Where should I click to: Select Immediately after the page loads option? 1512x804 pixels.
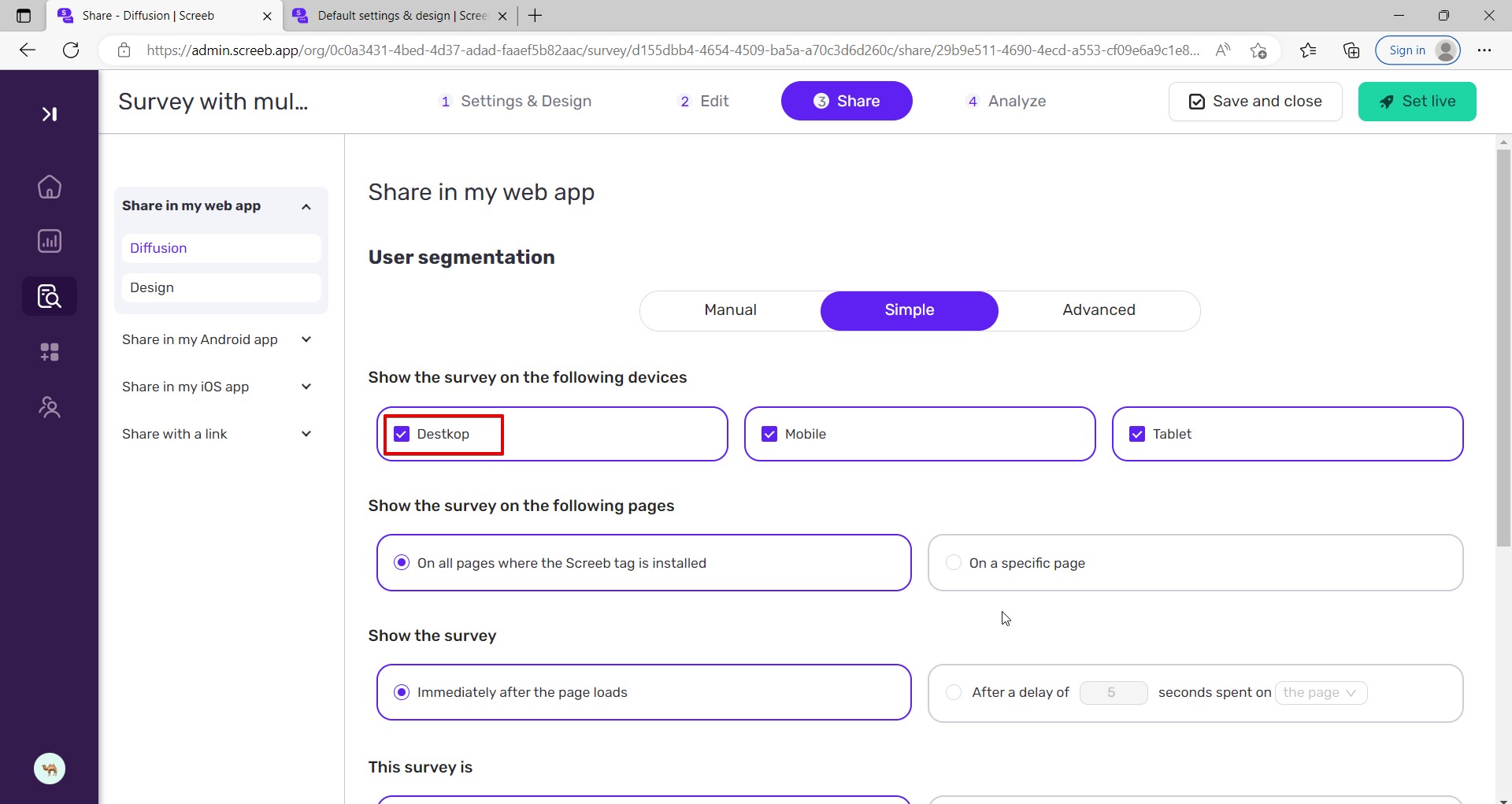pos(644,692)
